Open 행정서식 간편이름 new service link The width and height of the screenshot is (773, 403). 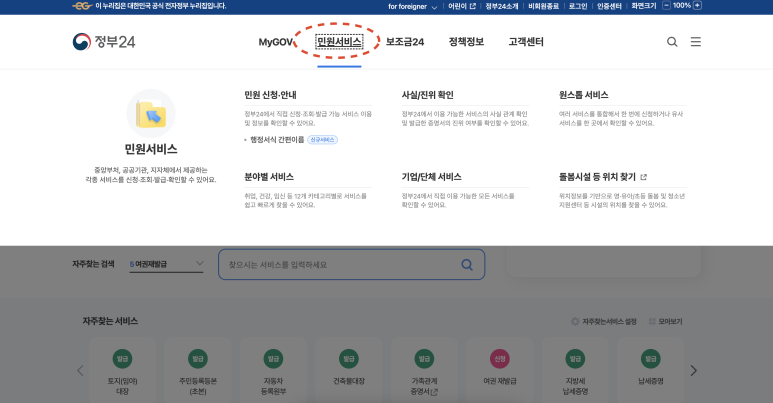coord(277,140)
